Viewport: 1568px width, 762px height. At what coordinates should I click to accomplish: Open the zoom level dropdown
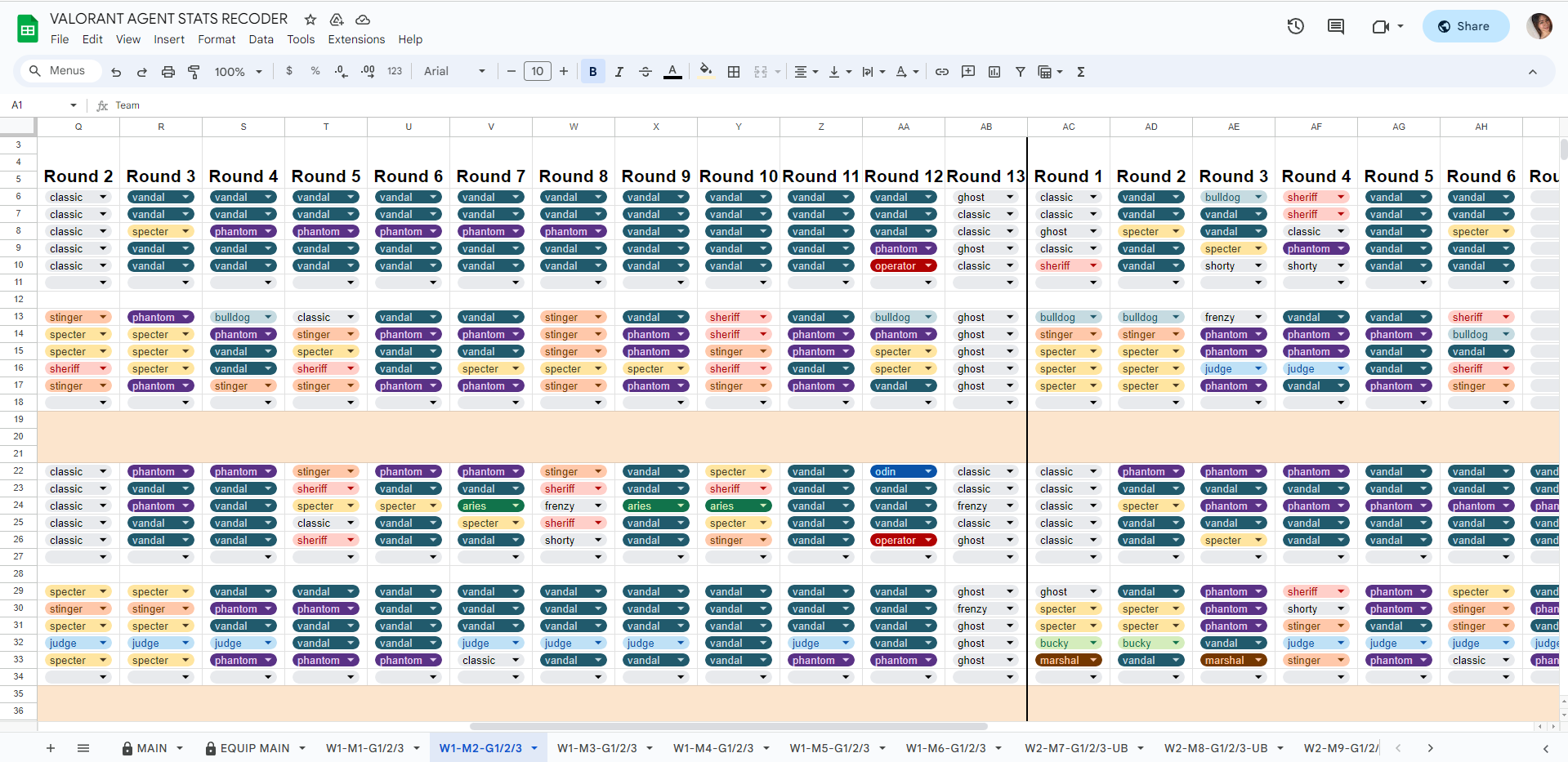click(239, 72)
